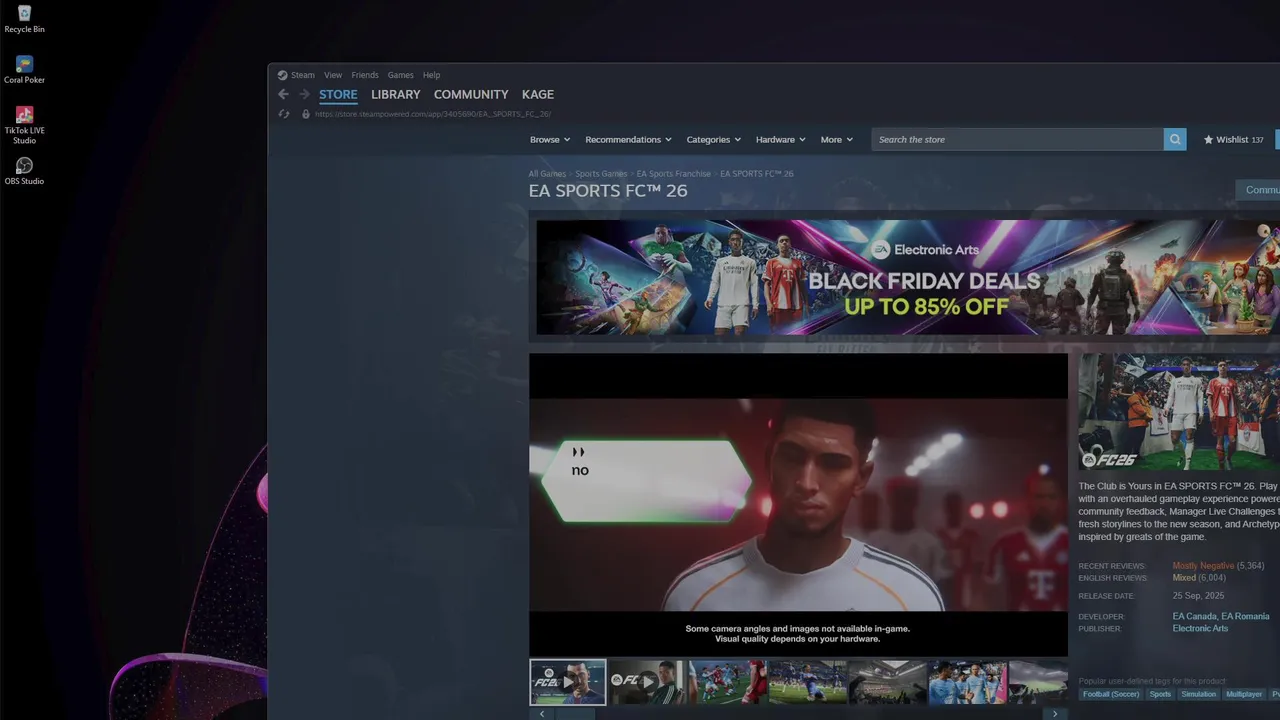The width and height of the screenshot is (1280, 720).
Task: Open the Mixed English reviews link
Action: (x=1184, y=578)
